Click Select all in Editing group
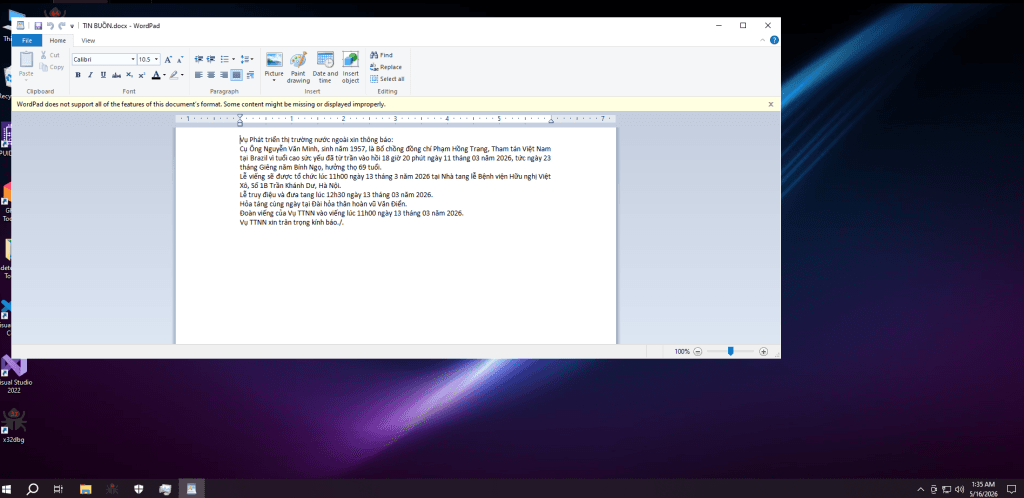This screenshot has width=1024, height=498. tap(387, 79)
